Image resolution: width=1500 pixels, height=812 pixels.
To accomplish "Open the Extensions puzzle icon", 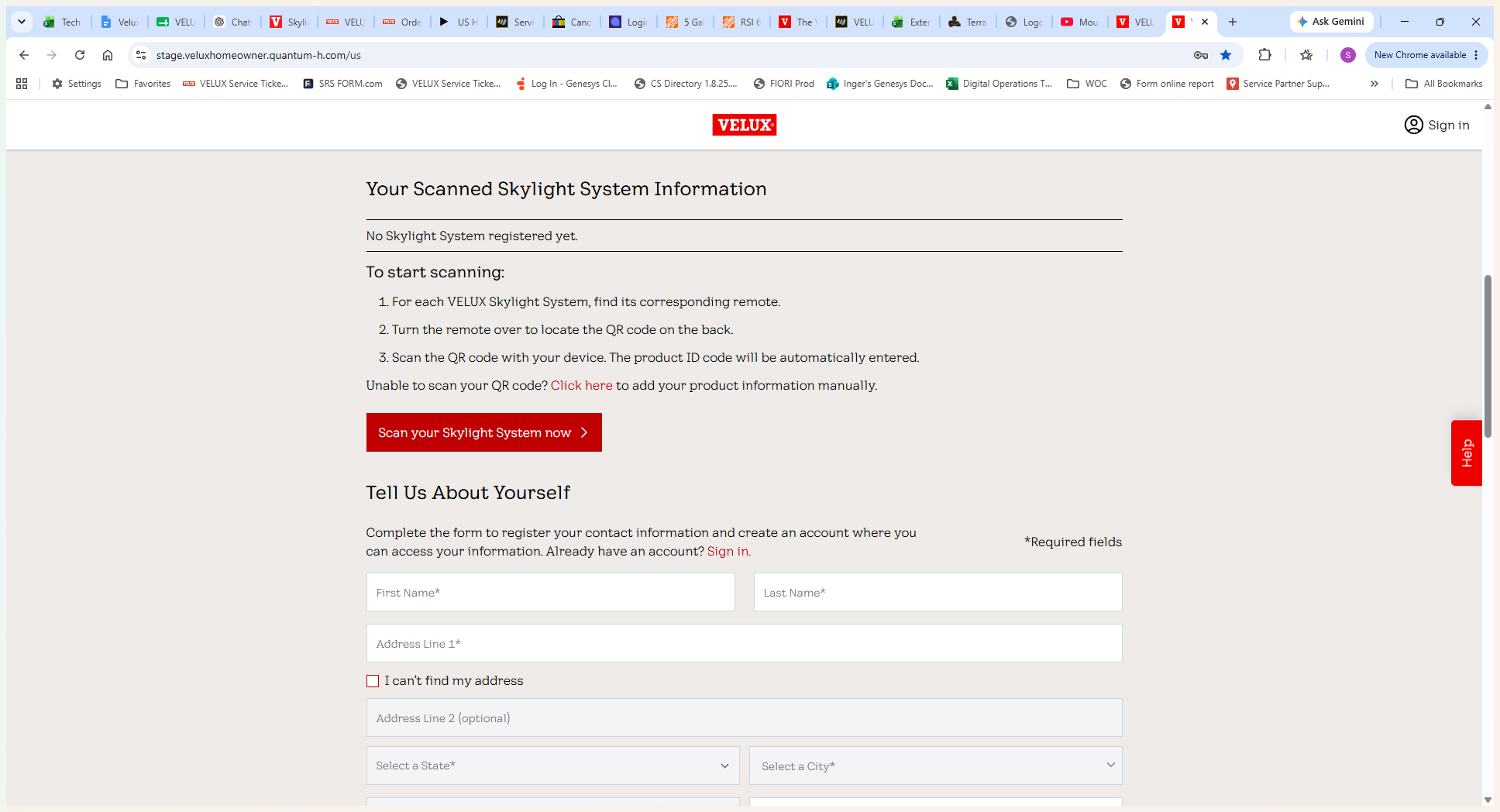I will click(1265, 55).
